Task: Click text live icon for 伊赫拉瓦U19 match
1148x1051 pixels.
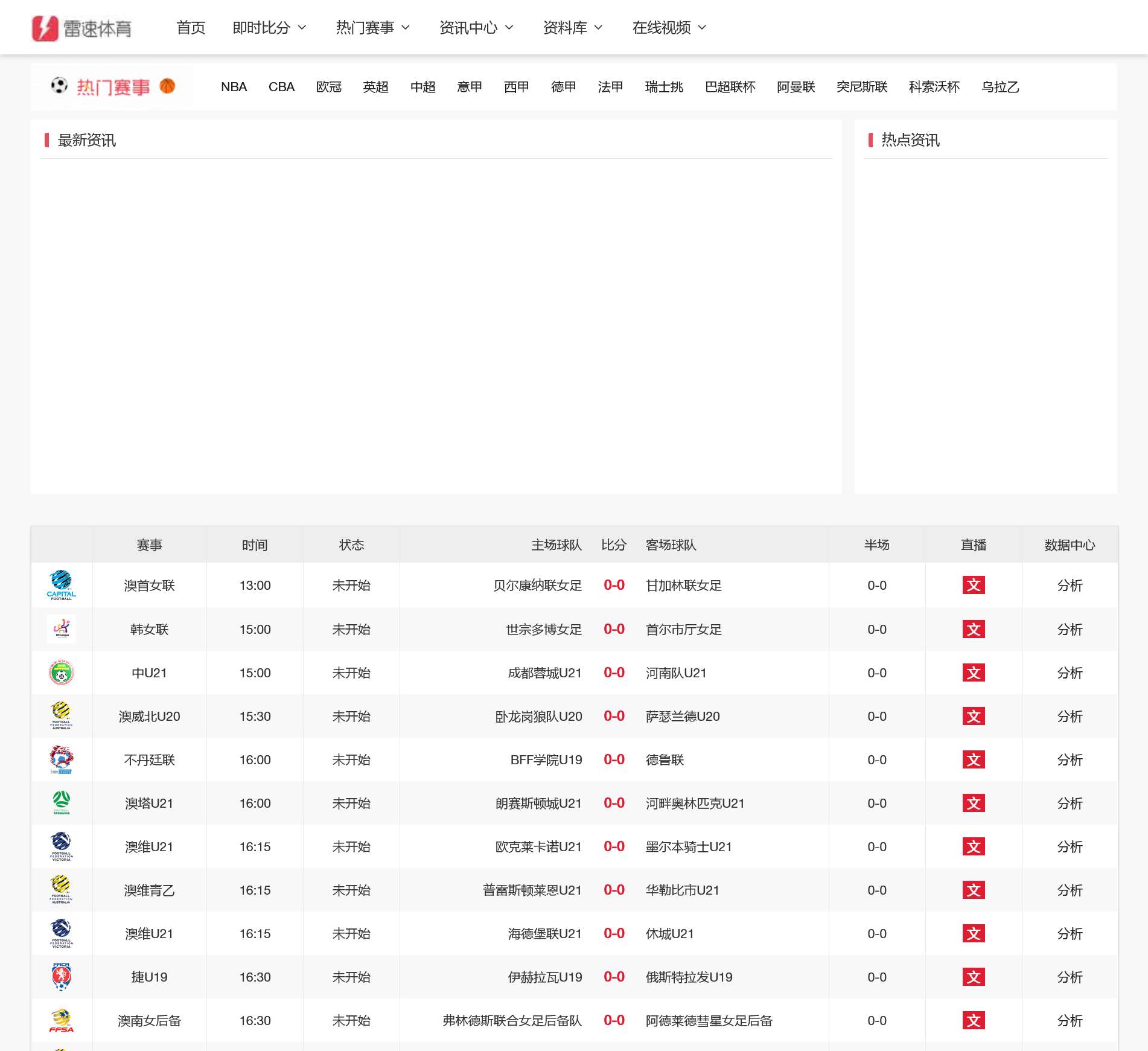Action: click(973, 977)
